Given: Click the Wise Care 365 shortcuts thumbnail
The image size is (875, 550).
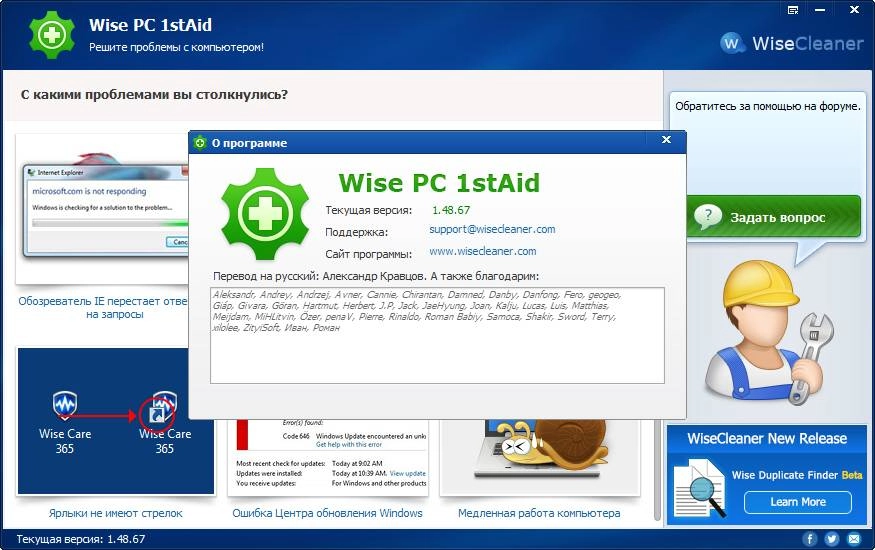Looking at the screenshot, I should (x=116, y=421).
